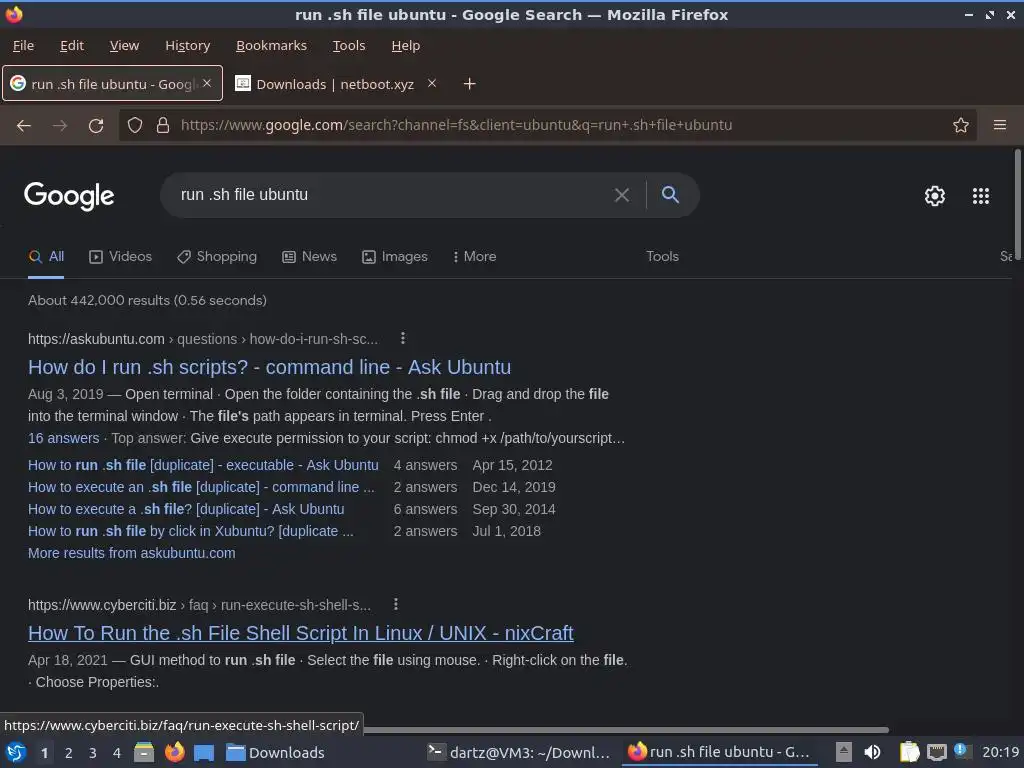Screen dimensions: 1024x768
Task: Show the desktop from the taskbar
Action: point(204,753)
